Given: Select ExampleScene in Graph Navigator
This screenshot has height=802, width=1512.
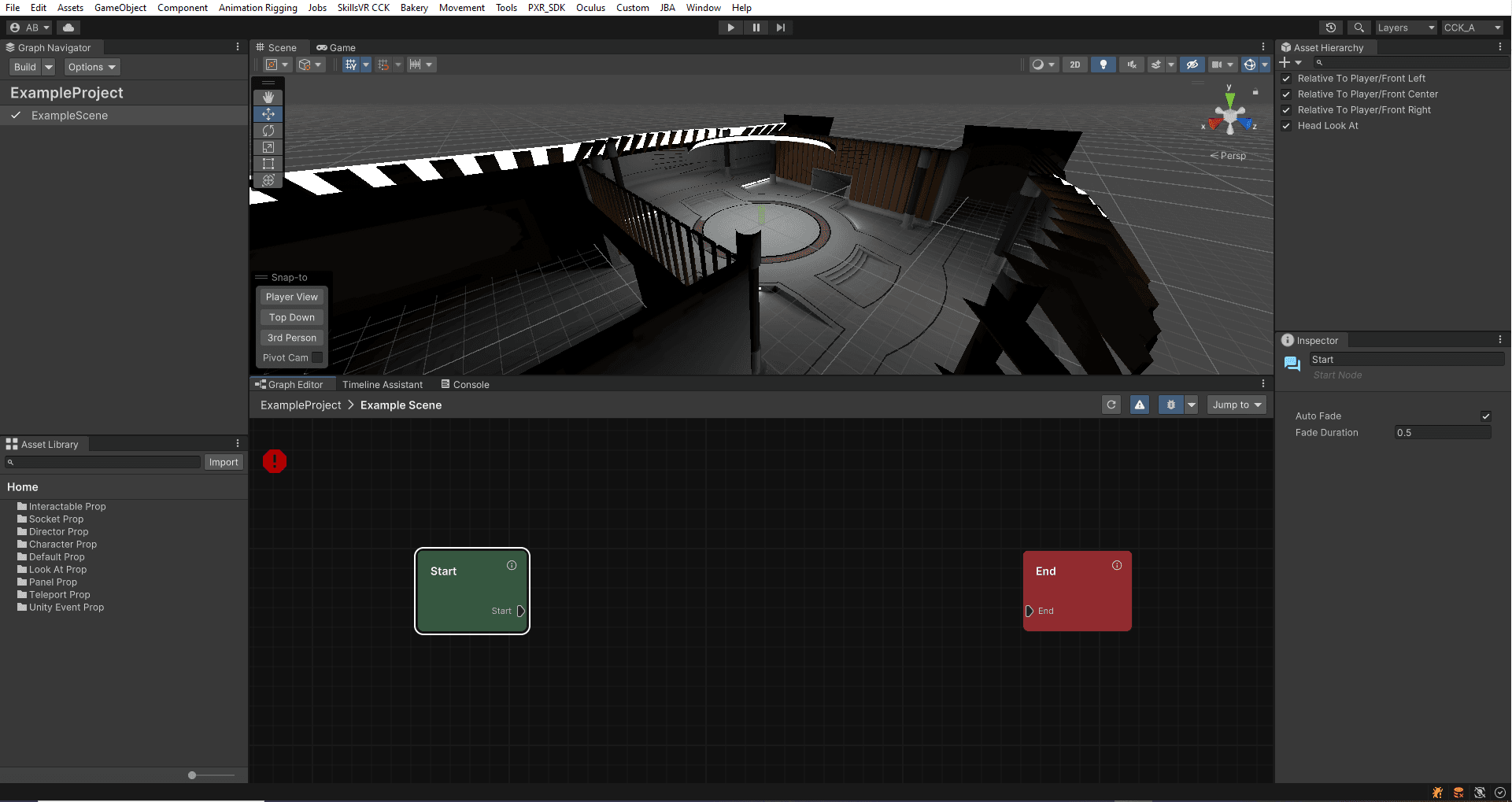Looking at the screenshot, I should tap(124, 116).
